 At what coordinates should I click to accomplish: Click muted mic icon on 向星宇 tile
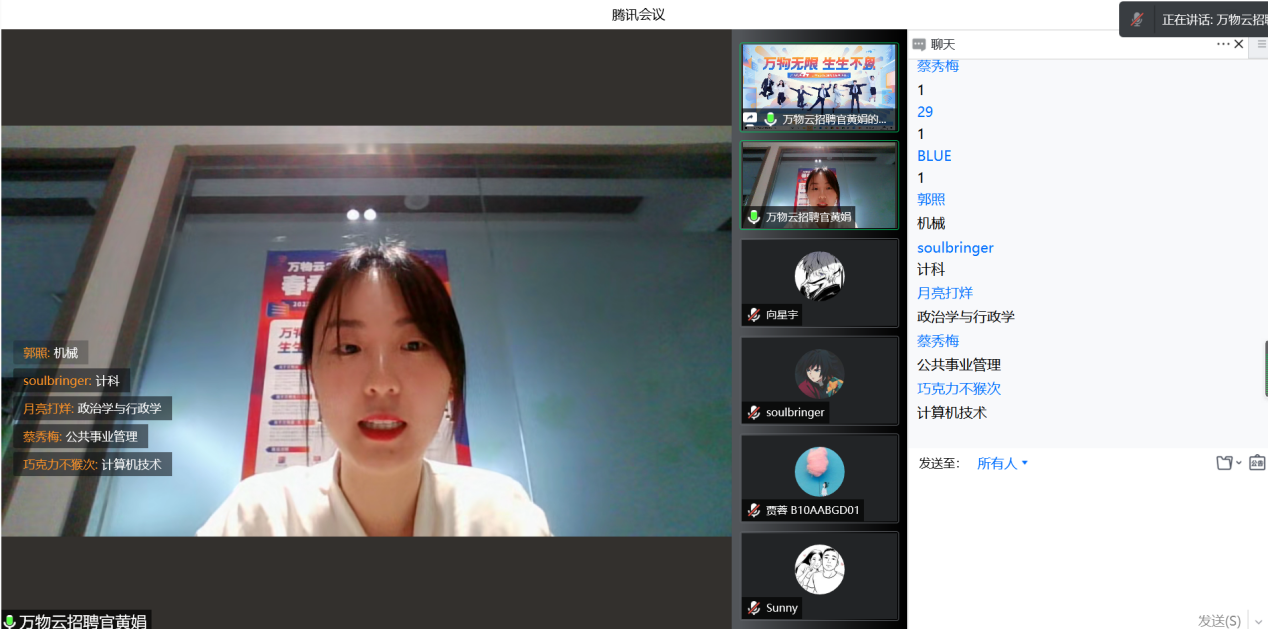pos(754,315)
